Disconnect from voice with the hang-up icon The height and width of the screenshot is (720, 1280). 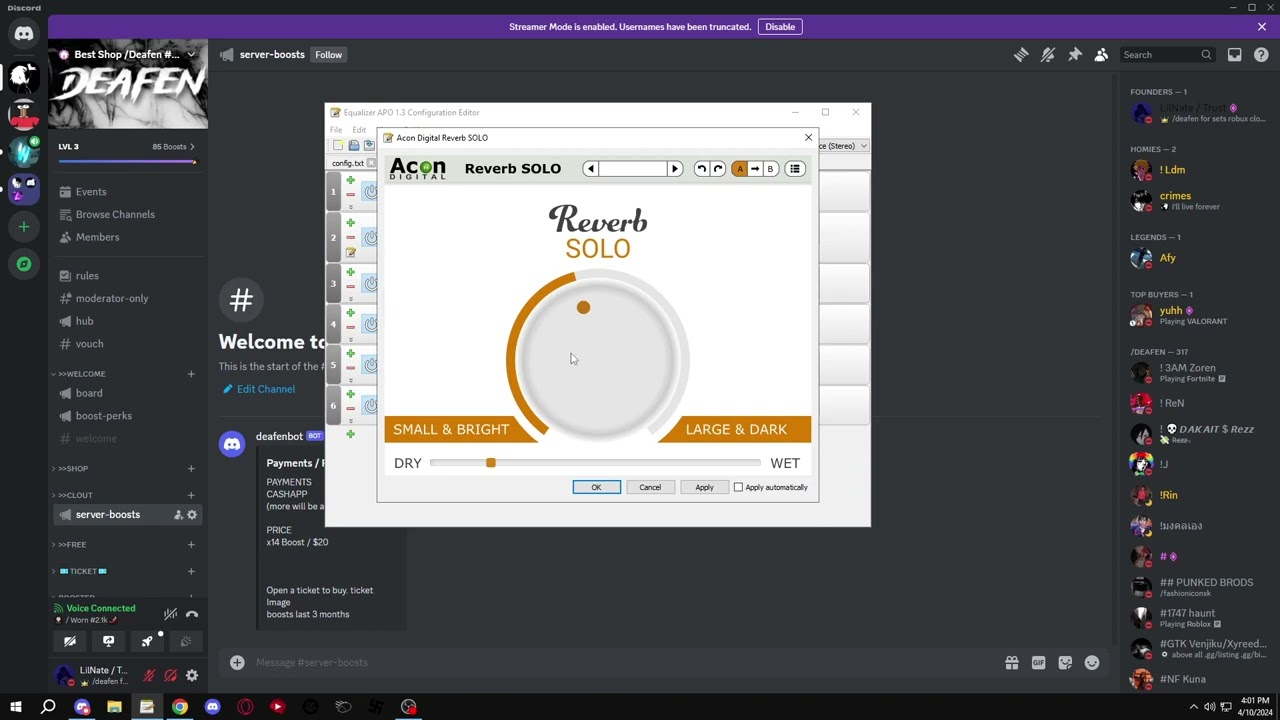192,614
